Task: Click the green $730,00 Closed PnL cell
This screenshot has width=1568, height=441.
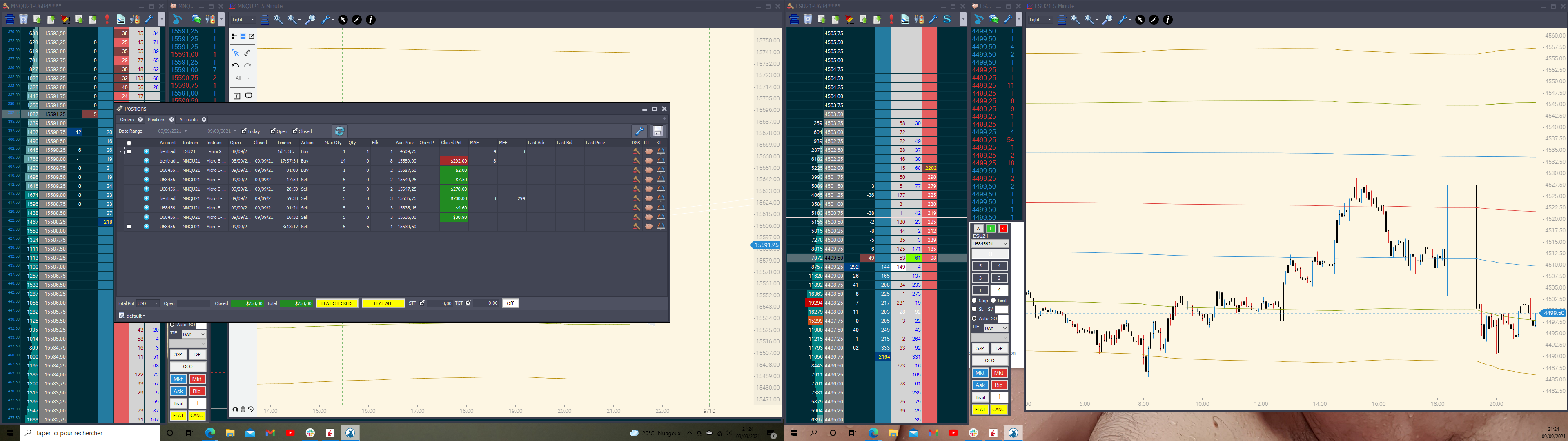Action: click(454, 198)
